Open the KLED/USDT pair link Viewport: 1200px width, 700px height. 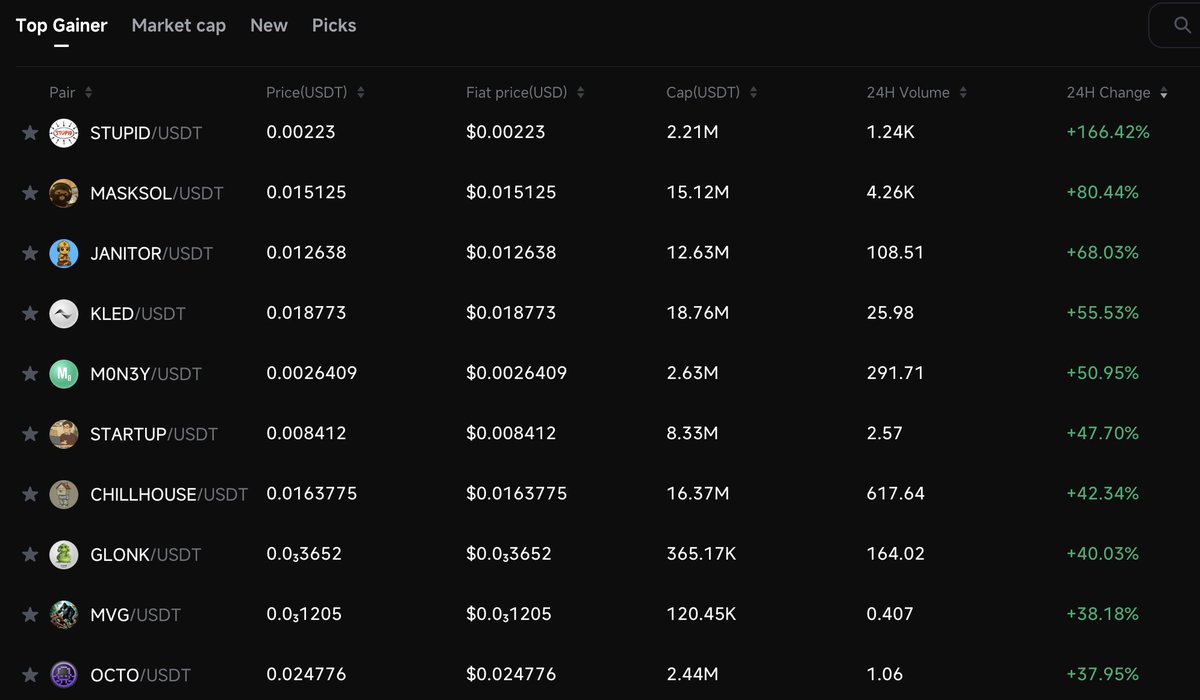(138, 313)
